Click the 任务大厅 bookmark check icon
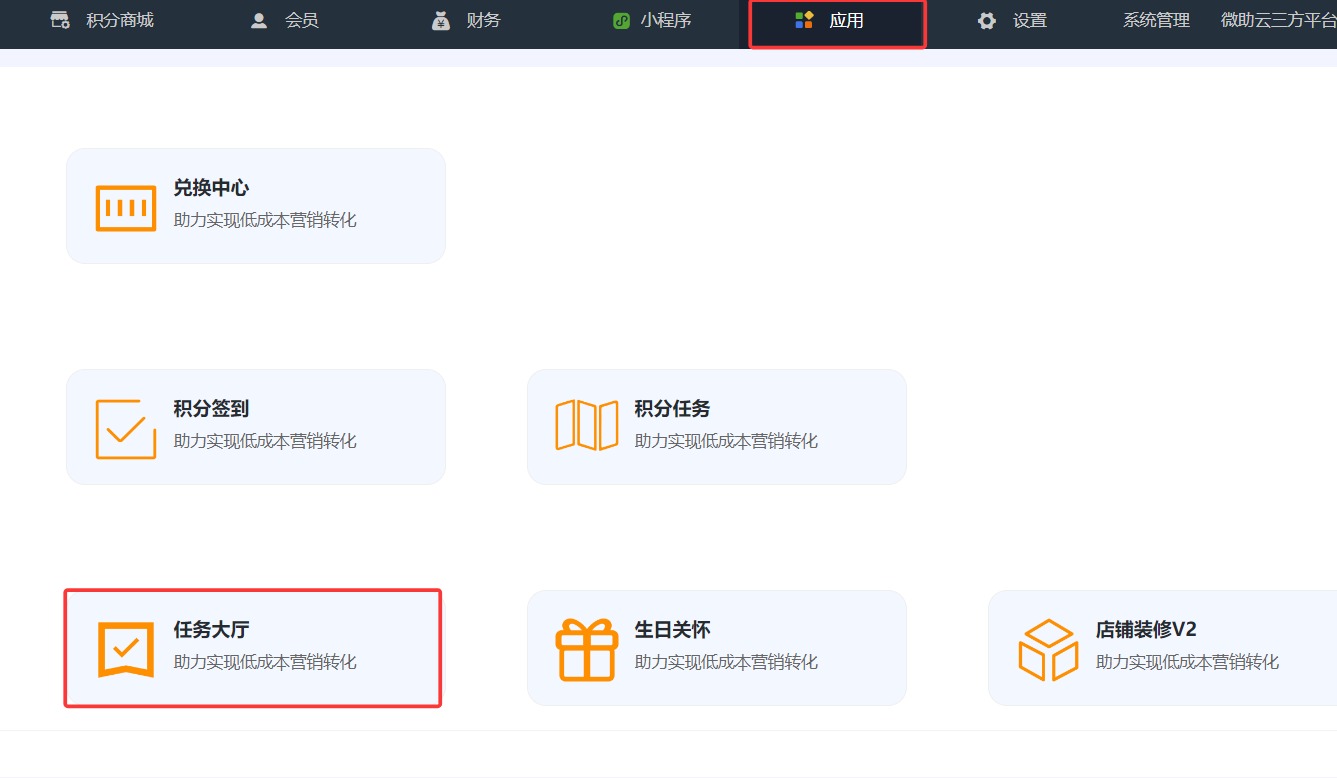The image size is (1337, 778). pos(126,649)
